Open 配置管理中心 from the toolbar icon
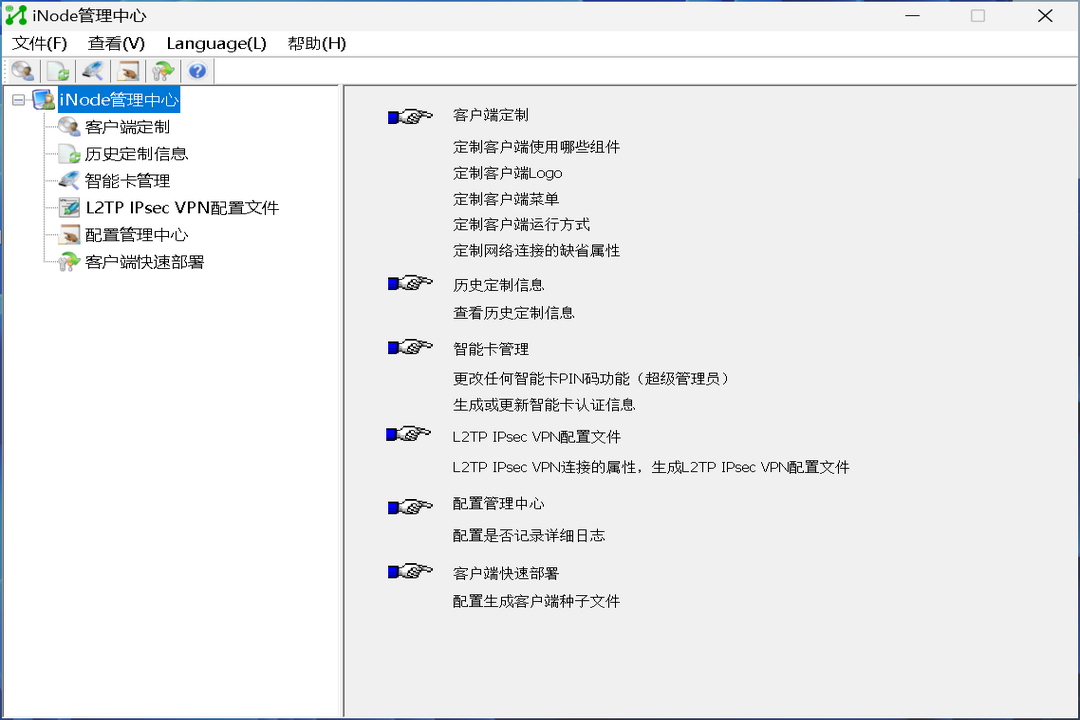Image resolution: width=1080 pixels, height=720 pixels. coord(127,70)
